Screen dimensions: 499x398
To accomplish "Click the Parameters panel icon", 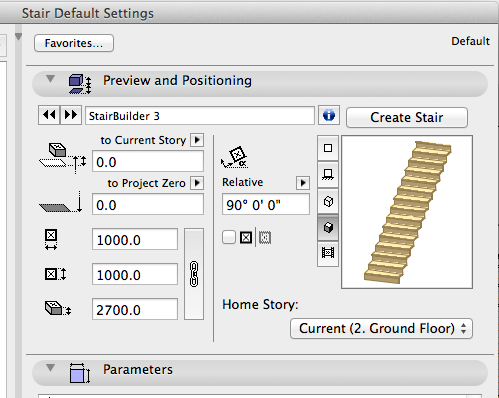I will pos(80,373).
